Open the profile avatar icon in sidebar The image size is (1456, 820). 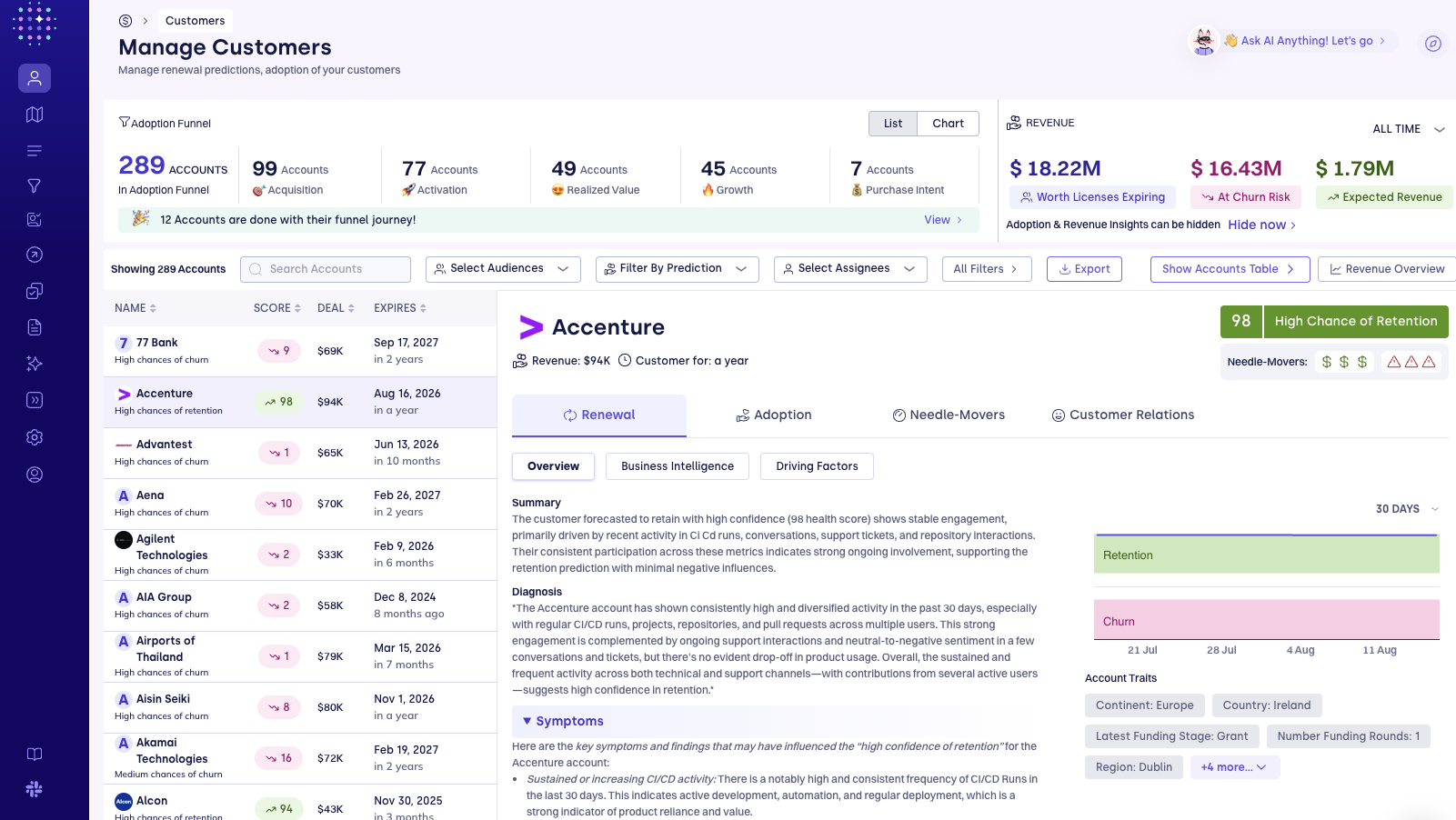(x=35, y=475)
